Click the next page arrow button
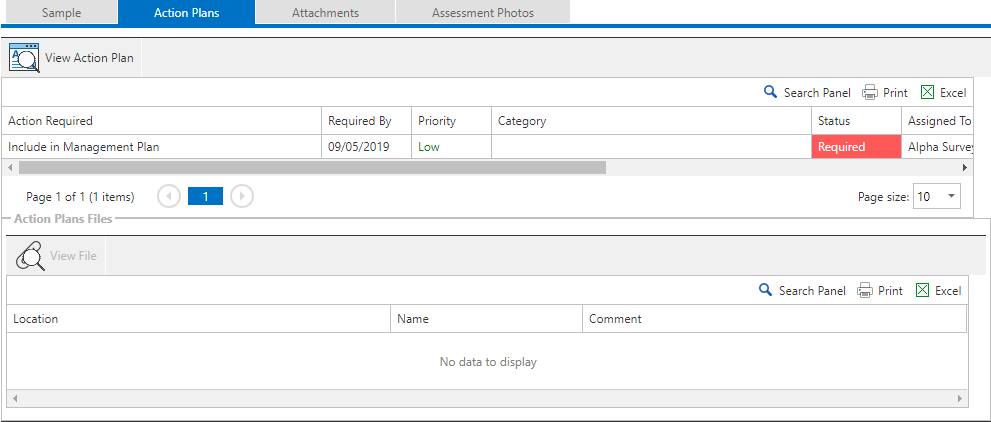The image size is (991, 422). [x=242, y=197]
